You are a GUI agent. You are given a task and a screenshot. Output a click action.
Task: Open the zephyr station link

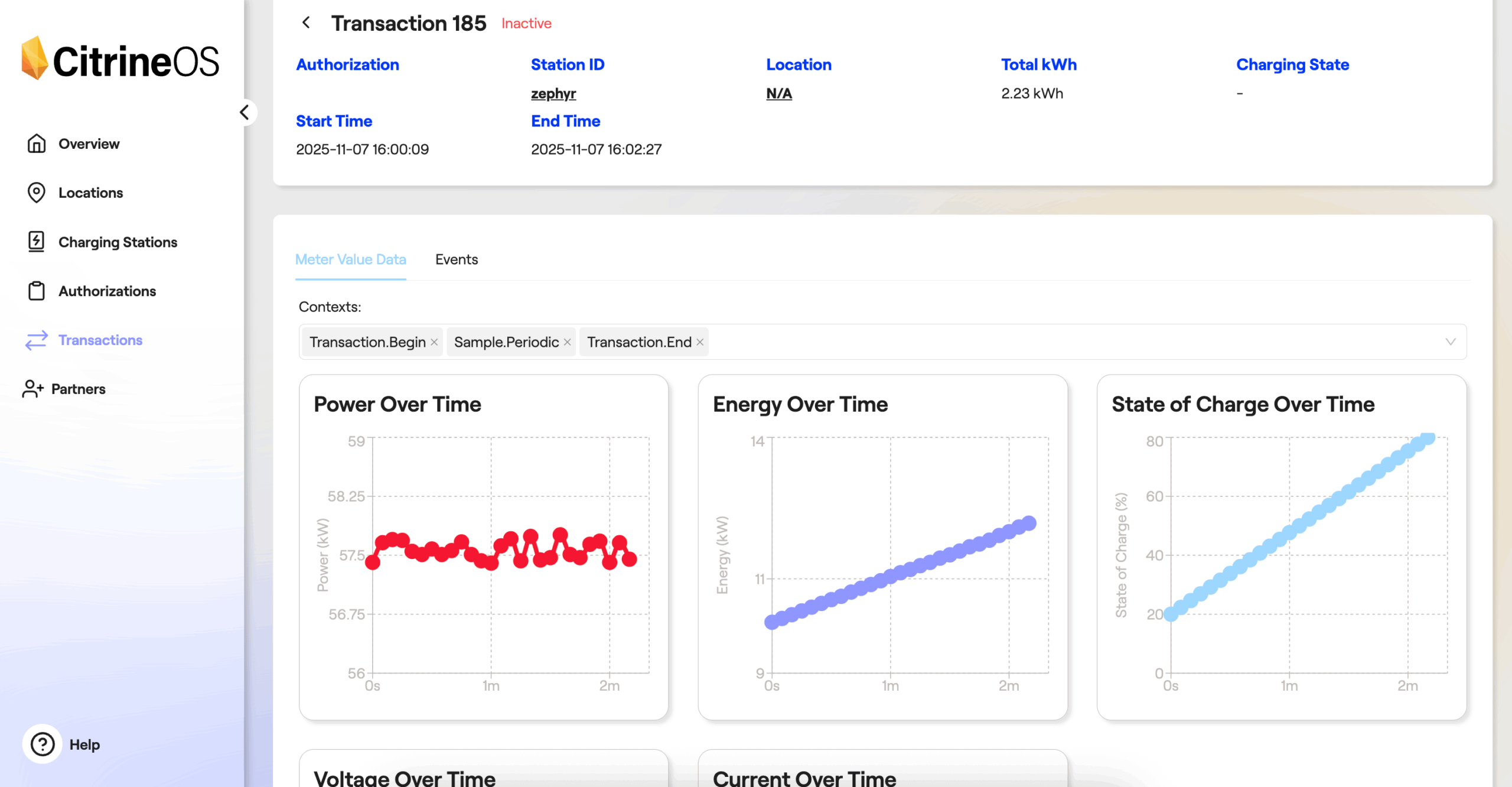click(553, 93)
